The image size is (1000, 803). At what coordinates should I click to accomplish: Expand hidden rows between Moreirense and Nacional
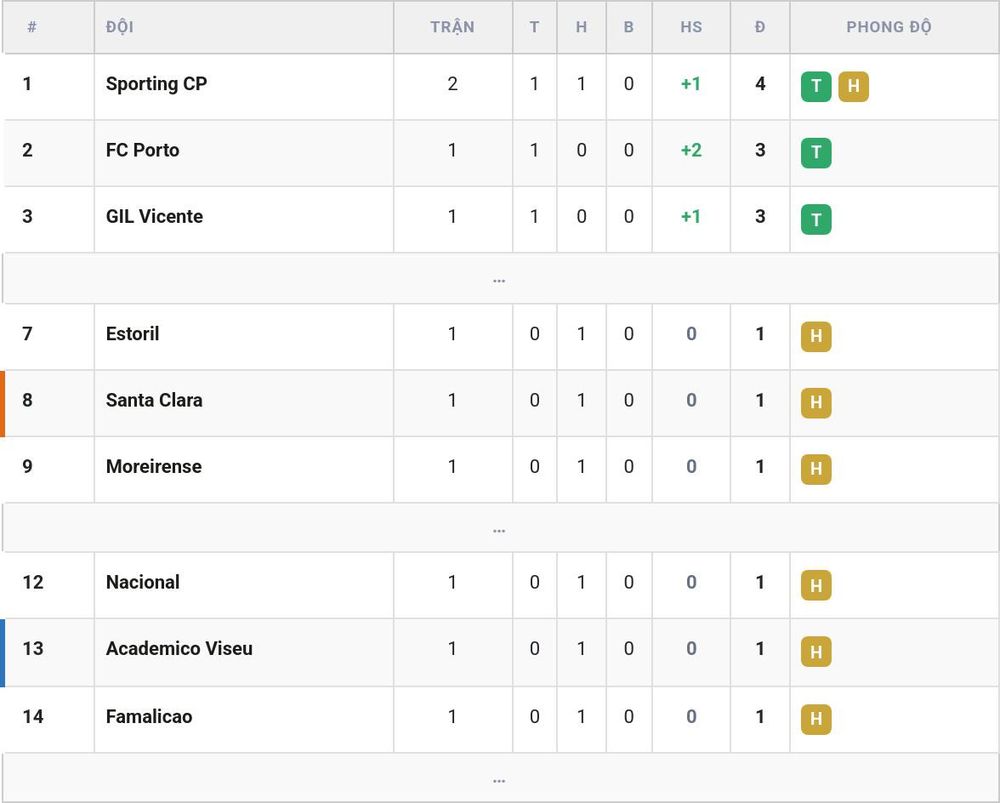tap(499, 528)
